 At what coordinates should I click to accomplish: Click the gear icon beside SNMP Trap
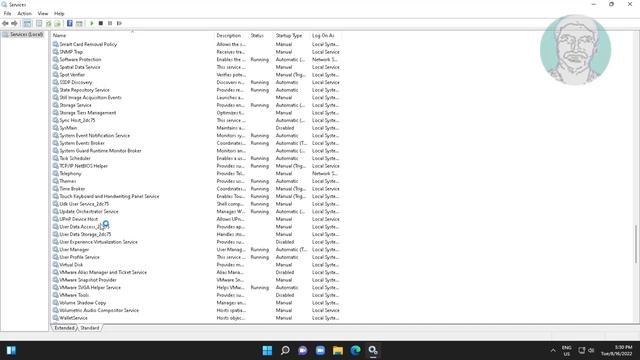tap(56, 52)
